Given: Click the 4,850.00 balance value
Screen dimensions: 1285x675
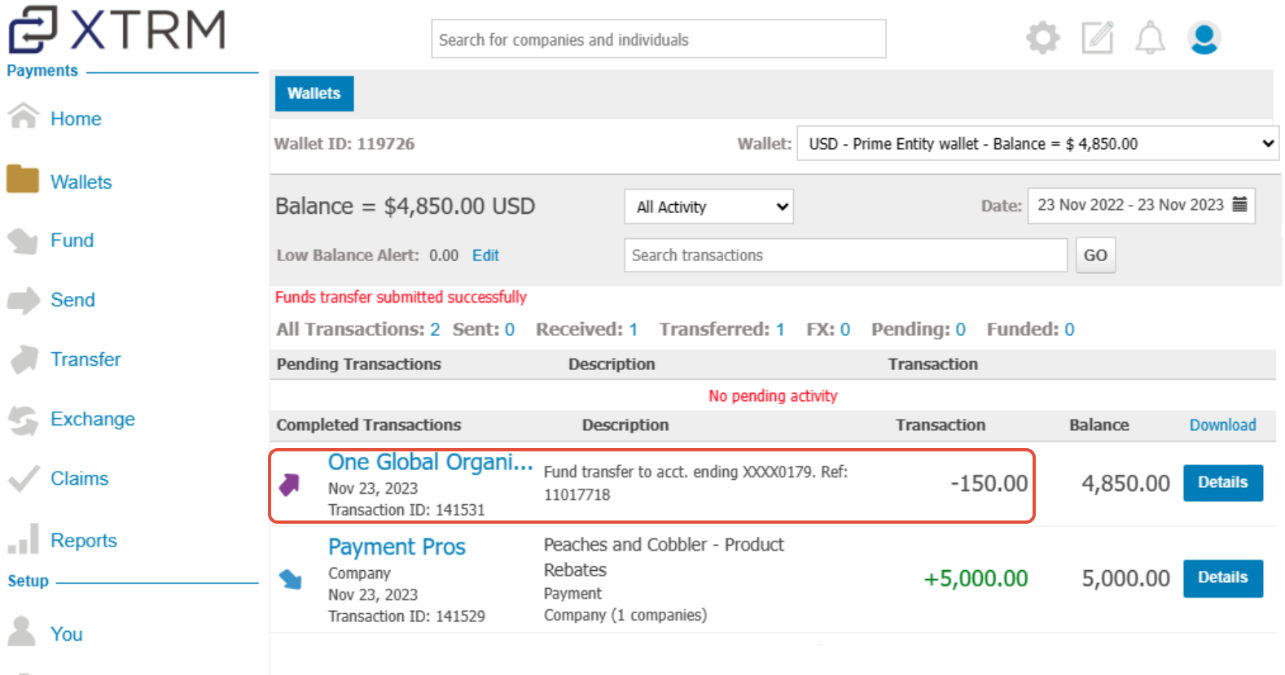Looking at the screenshot, I should click(x=1125, y=483).
